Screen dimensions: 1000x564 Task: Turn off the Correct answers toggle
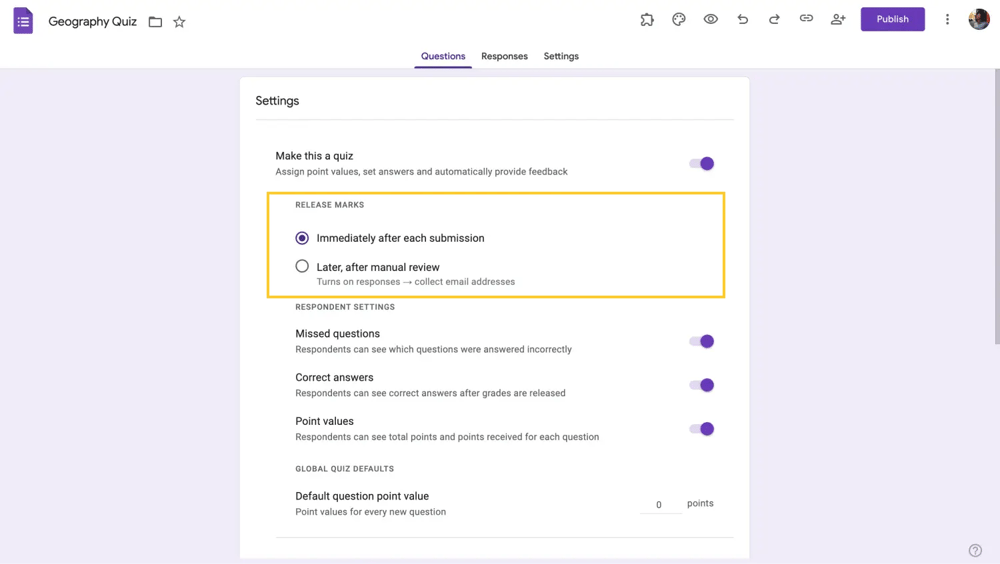tap(702, 385)
